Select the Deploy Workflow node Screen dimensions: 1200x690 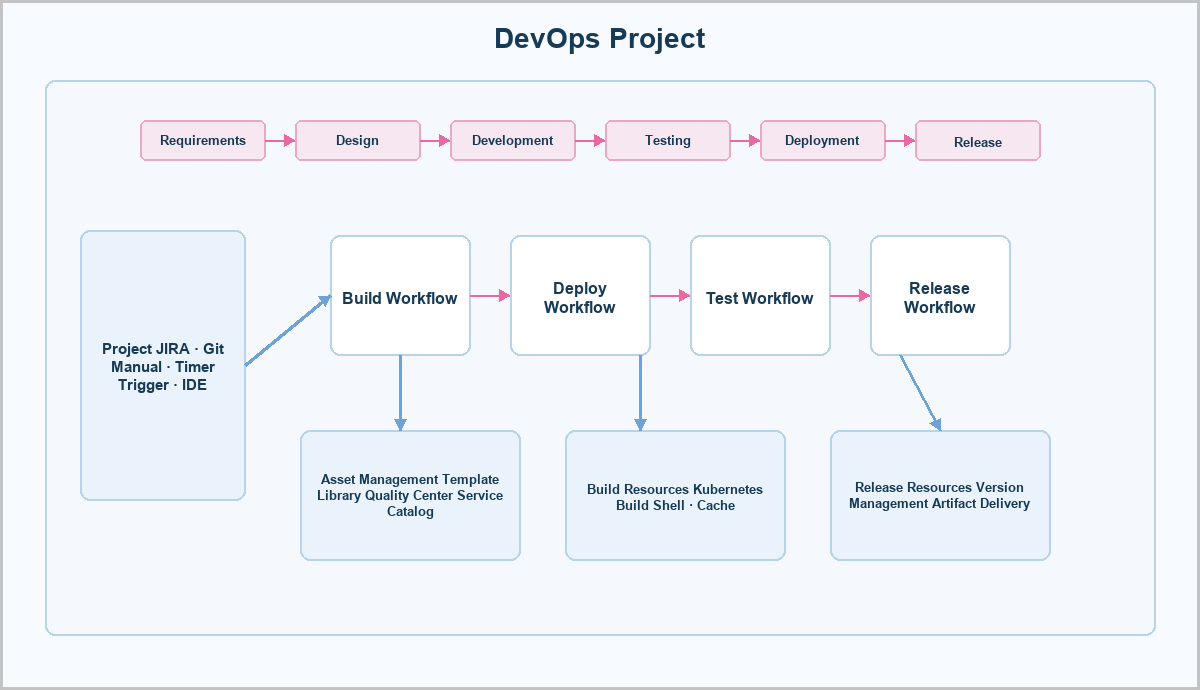580,296
